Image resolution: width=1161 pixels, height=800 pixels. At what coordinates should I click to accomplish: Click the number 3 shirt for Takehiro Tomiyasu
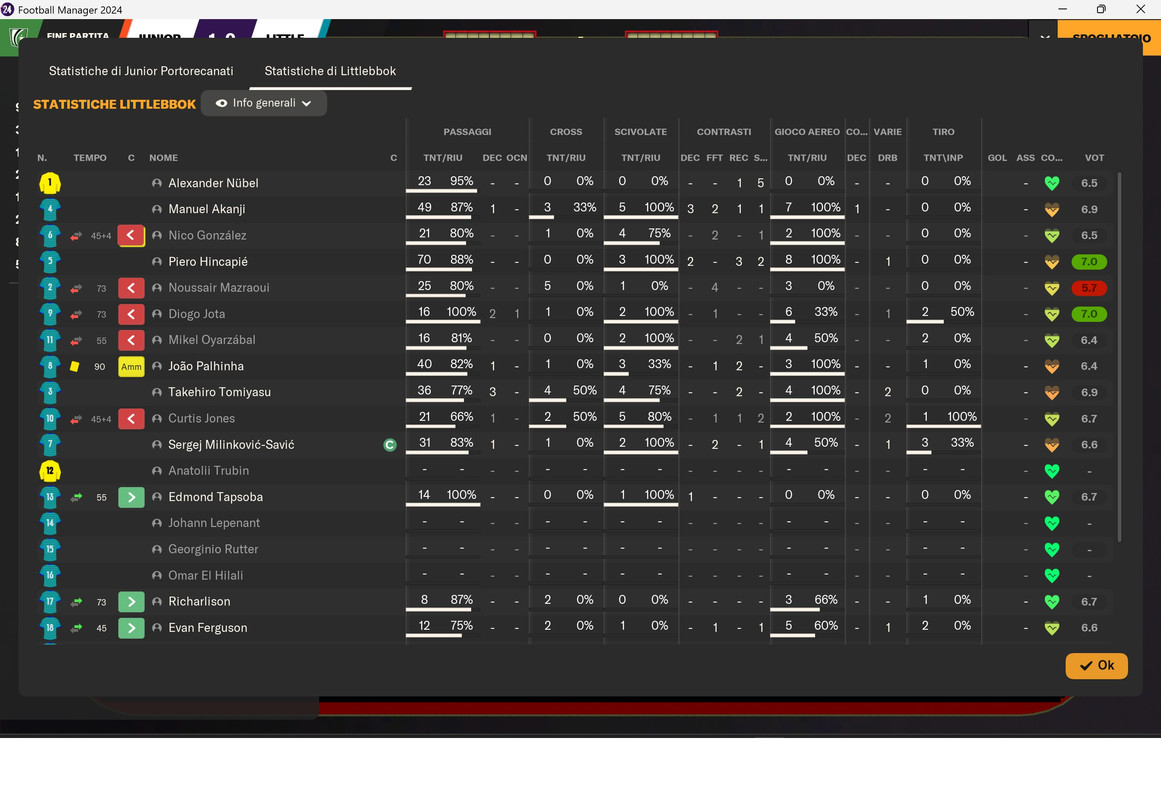click(x=50, y=392)
